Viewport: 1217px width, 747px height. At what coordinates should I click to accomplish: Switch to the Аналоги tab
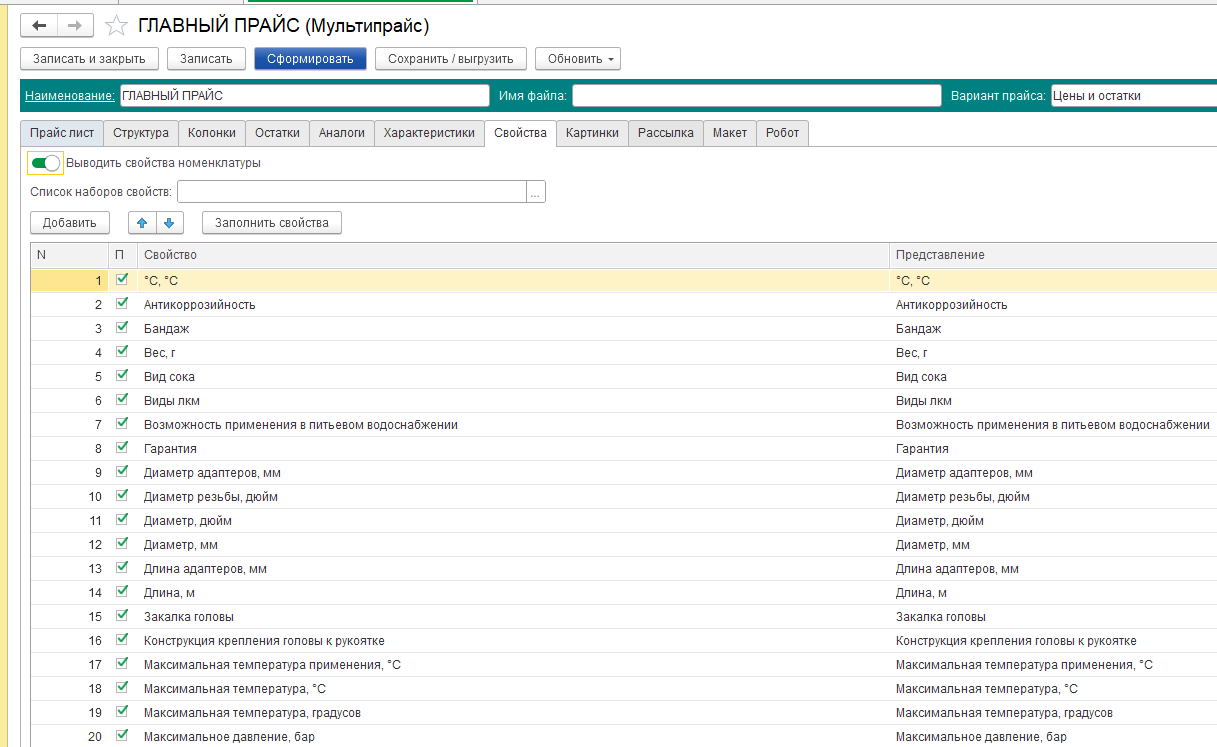tap(342, 133)
